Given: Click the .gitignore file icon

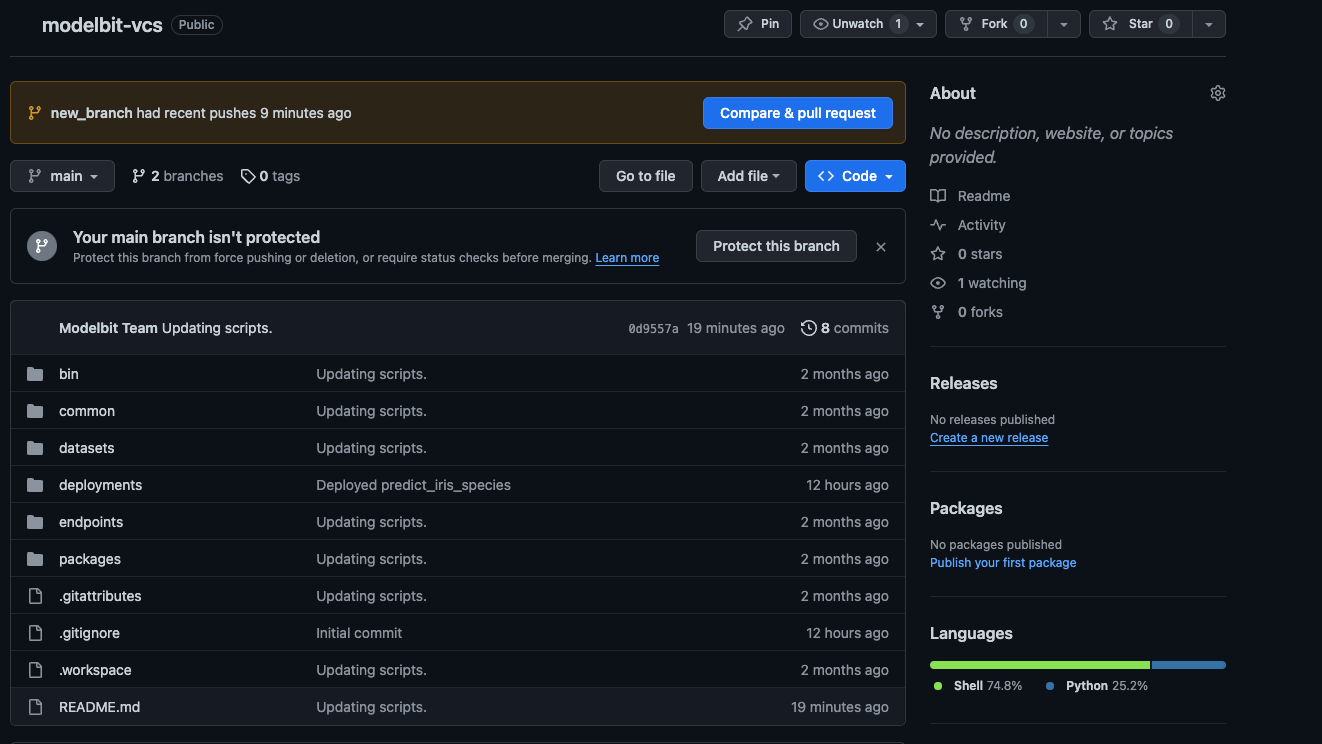Looking at the screenshot, I should pos(36,633).
